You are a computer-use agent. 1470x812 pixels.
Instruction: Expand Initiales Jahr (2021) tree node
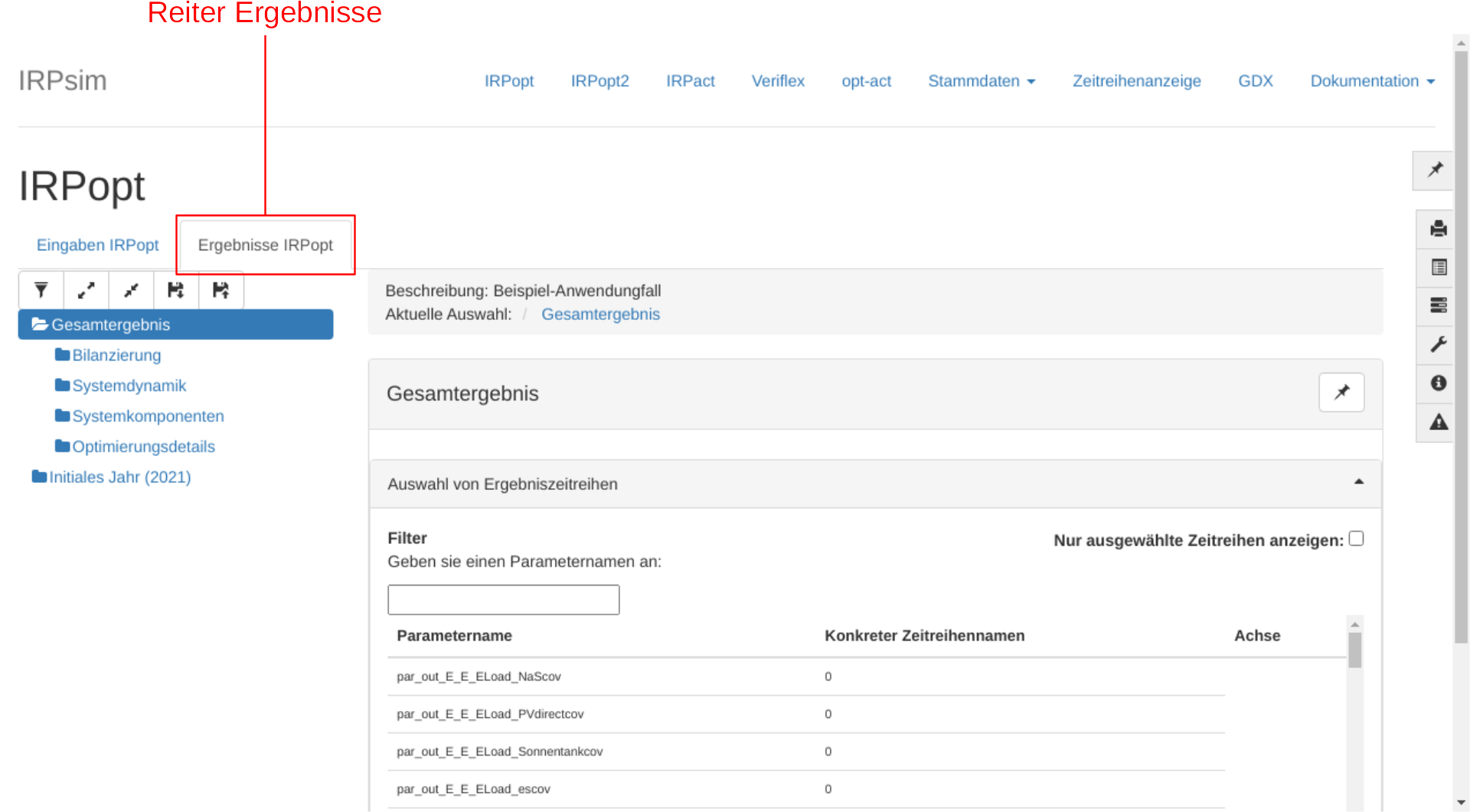[120, 478]
